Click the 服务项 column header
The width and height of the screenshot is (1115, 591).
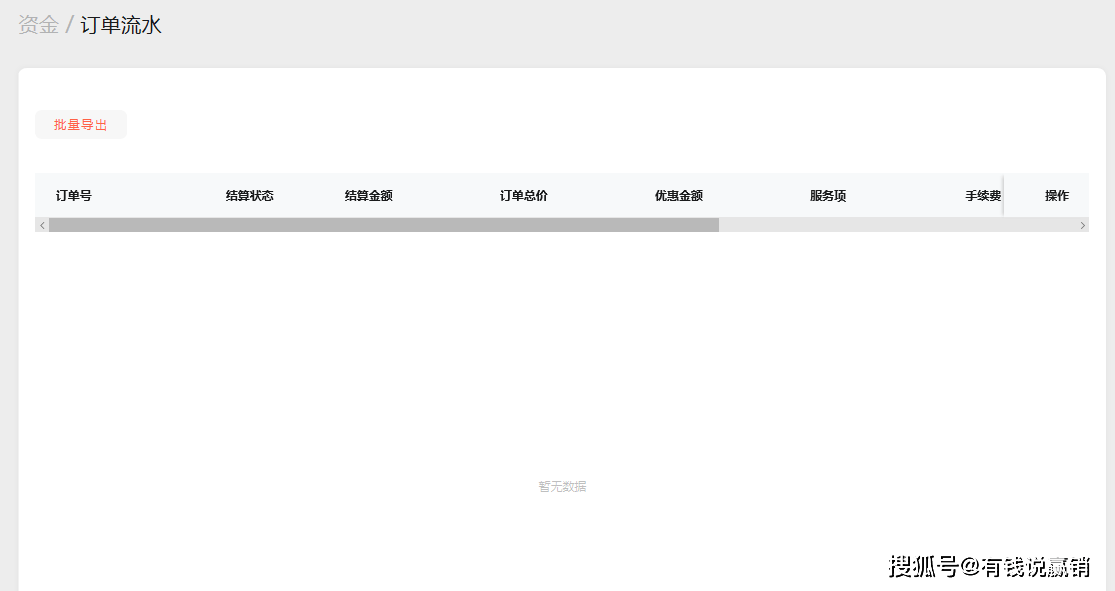coord(828,195)
